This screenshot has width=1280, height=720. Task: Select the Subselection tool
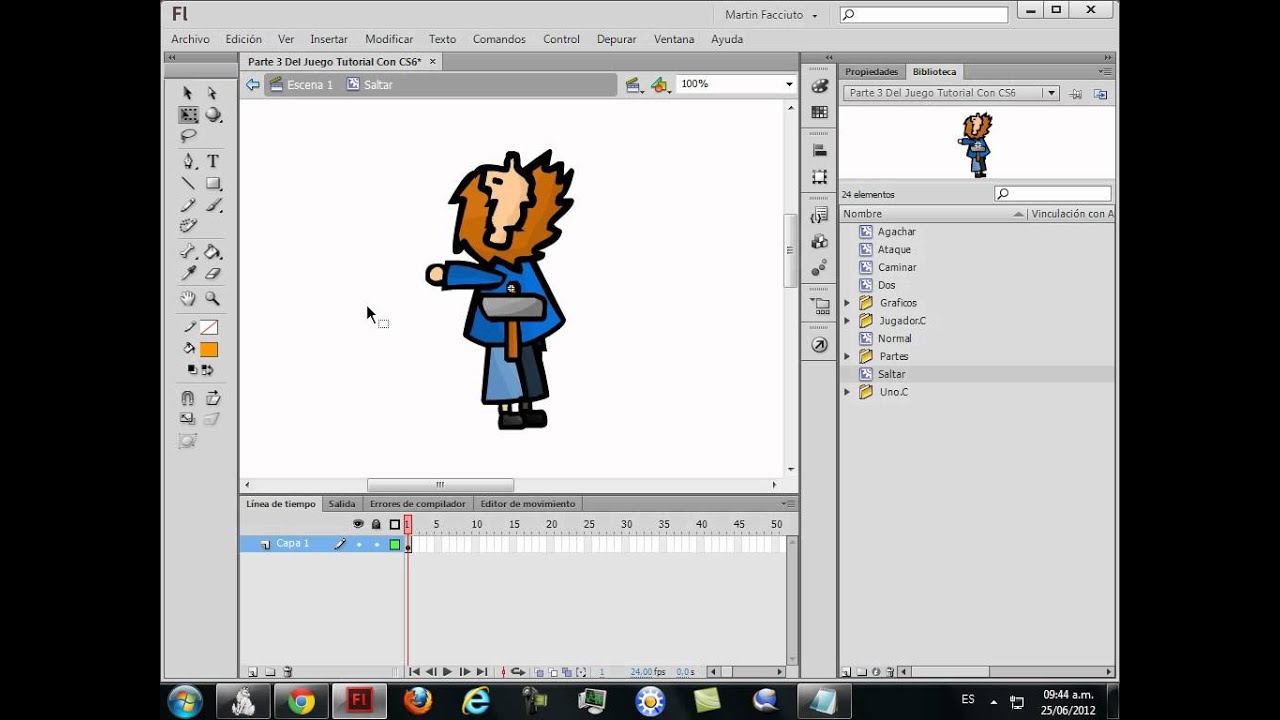212,93
